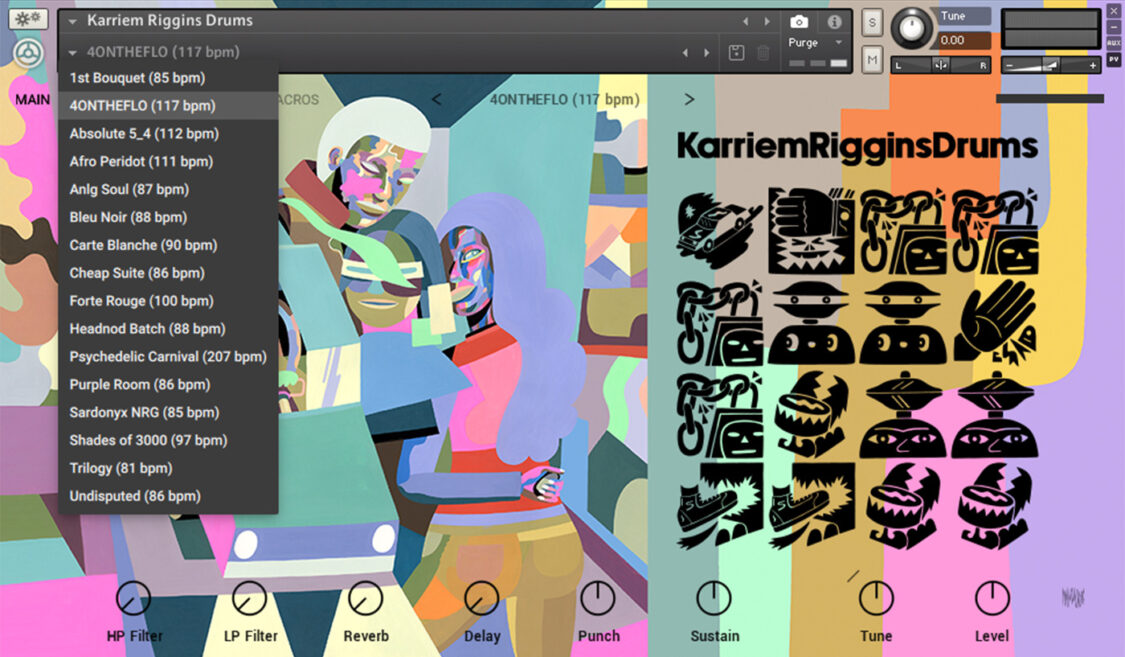1125x657 pixels.
Task: Trigger the open hand drum pad
Action: click(994, 319)
